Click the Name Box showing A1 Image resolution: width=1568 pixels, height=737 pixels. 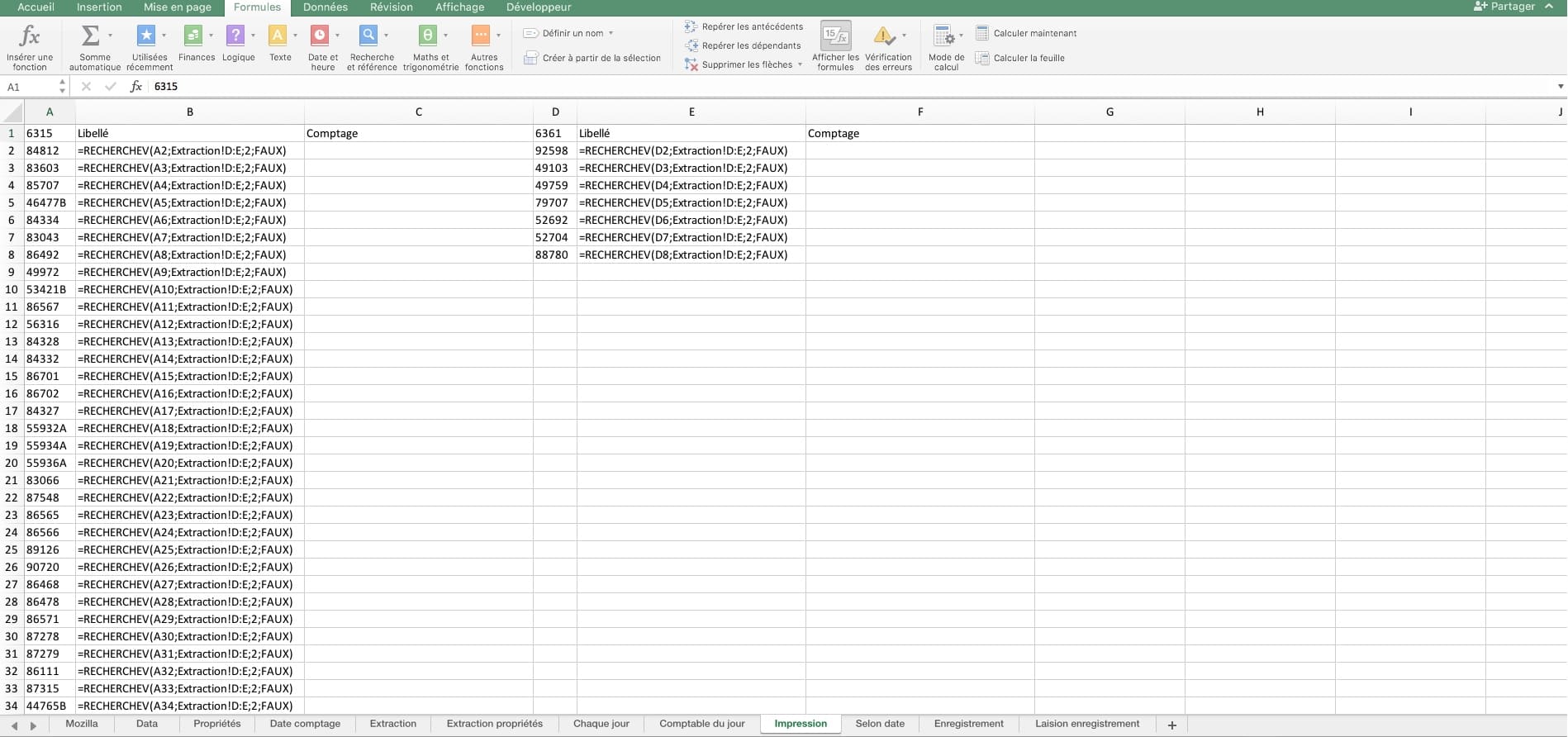pos(33,87)
